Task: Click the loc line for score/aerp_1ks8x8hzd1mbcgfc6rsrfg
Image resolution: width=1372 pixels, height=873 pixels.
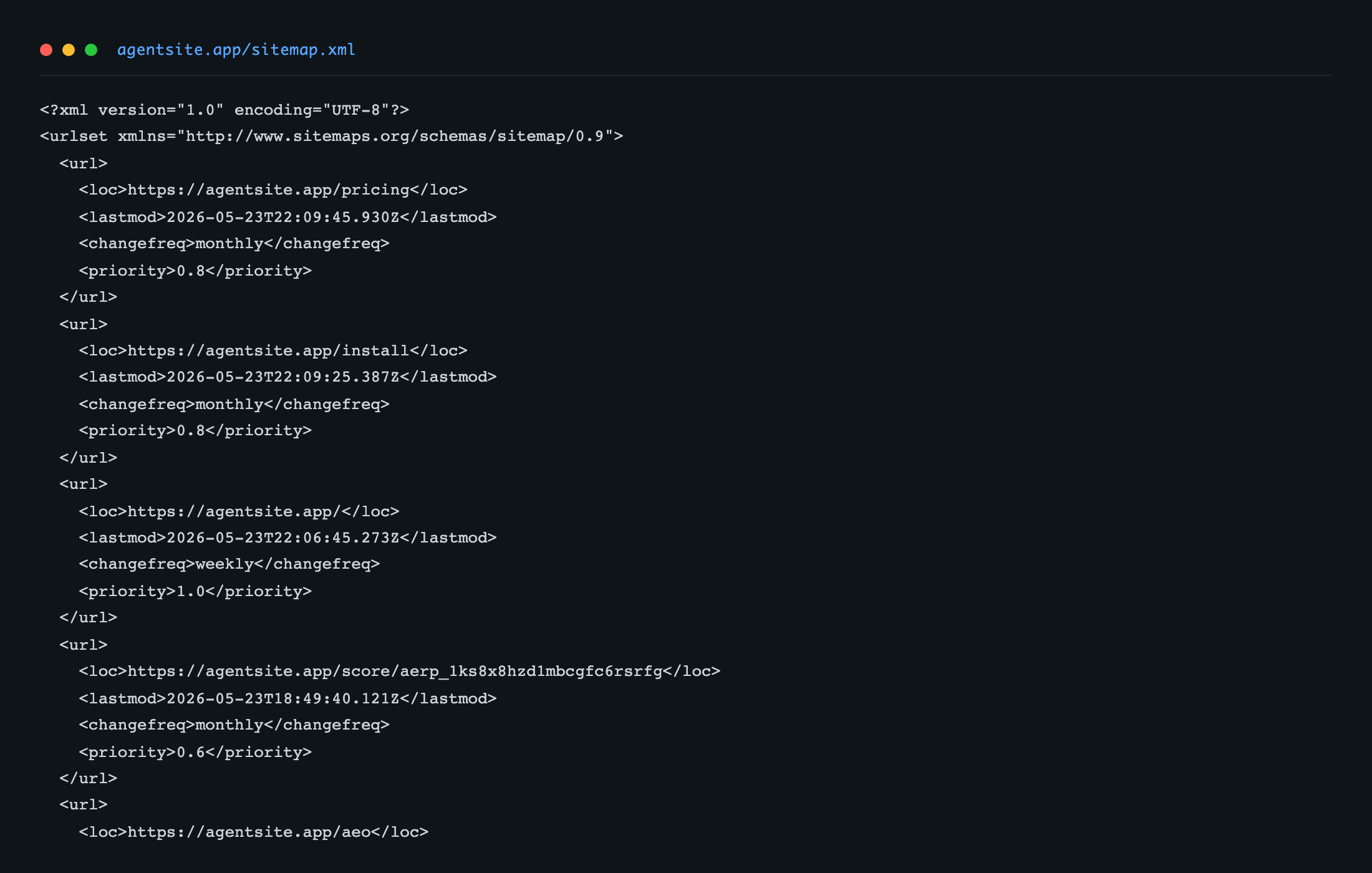Action: coord(400,671)
